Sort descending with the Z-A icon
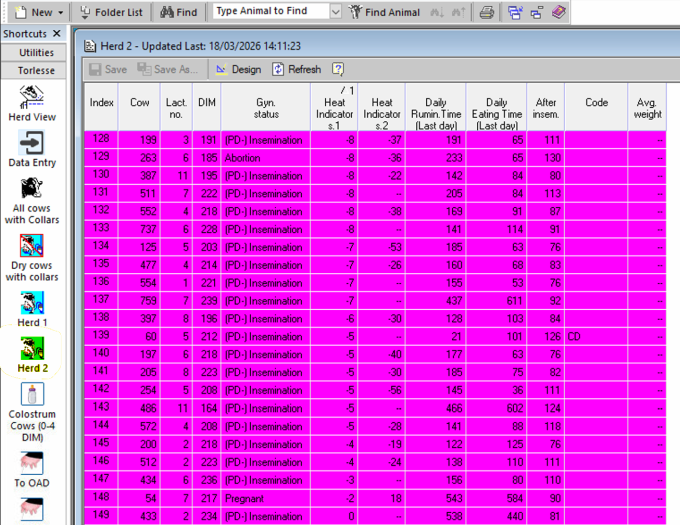The width and height of the screenshot is (680, 525). click(458, 12)
